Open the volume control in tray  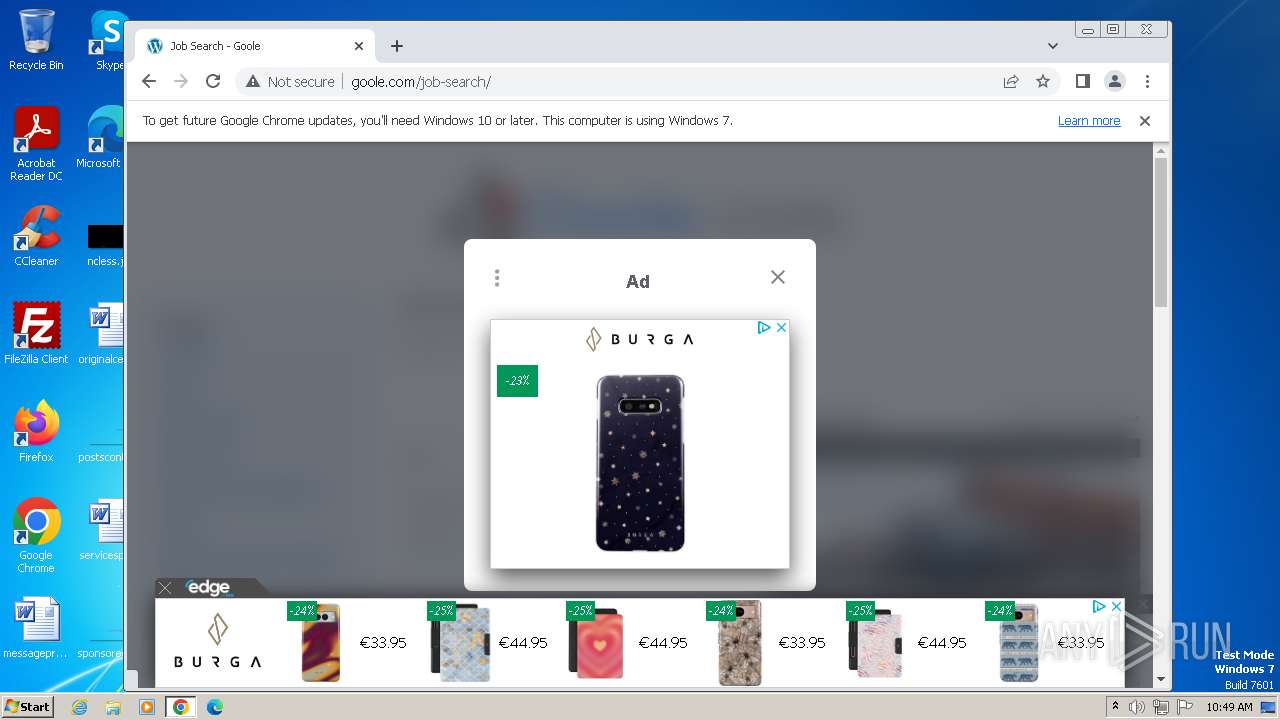tap(1137, 707)
